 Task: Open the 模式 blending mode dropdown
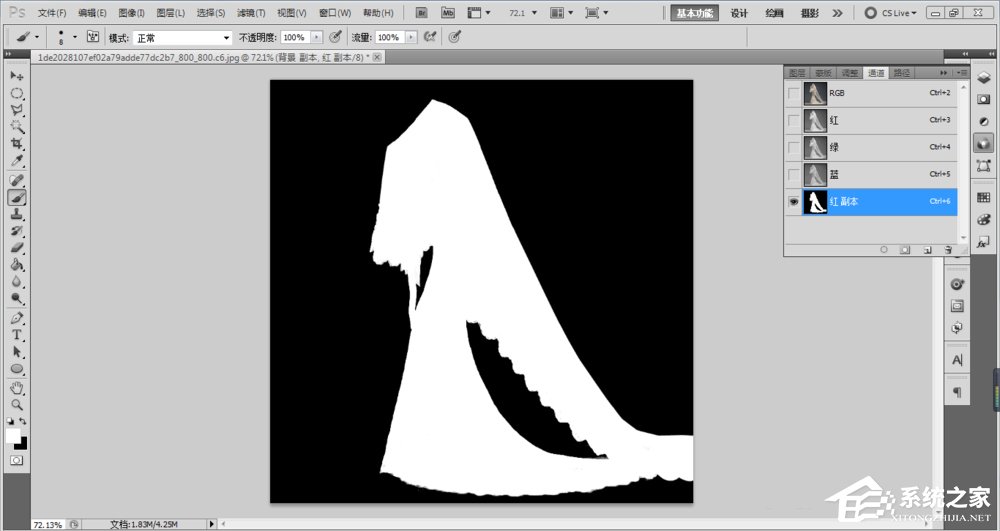tap(183, 37)
